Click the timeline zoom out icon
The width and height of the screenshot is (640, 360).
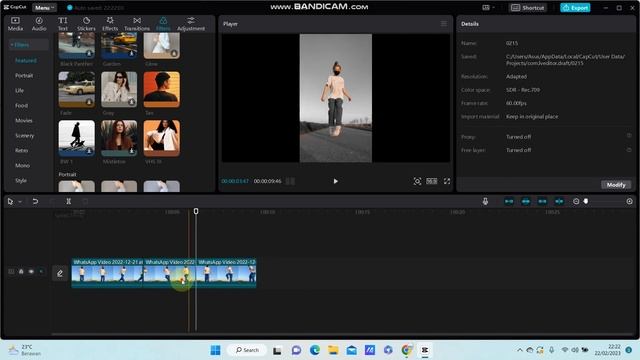pyautogui.click(x=576, y=201)
